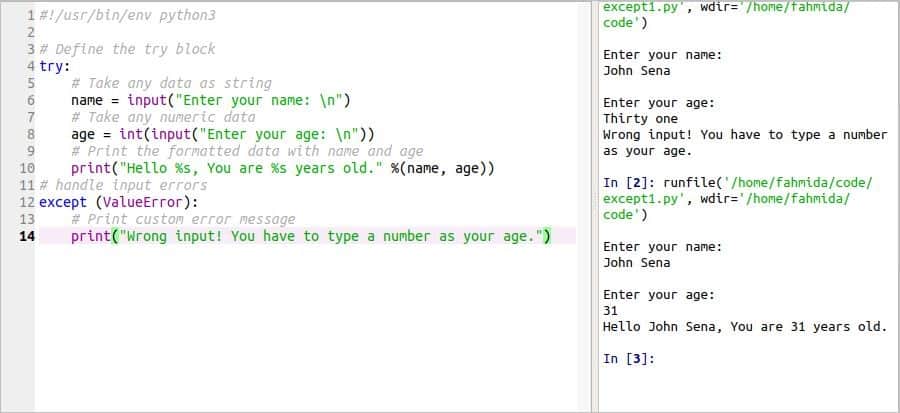Click the shebang line '#!/usr/bin/env python3'
The width and height of the screenshot is (900, 413).
(127, 15)
